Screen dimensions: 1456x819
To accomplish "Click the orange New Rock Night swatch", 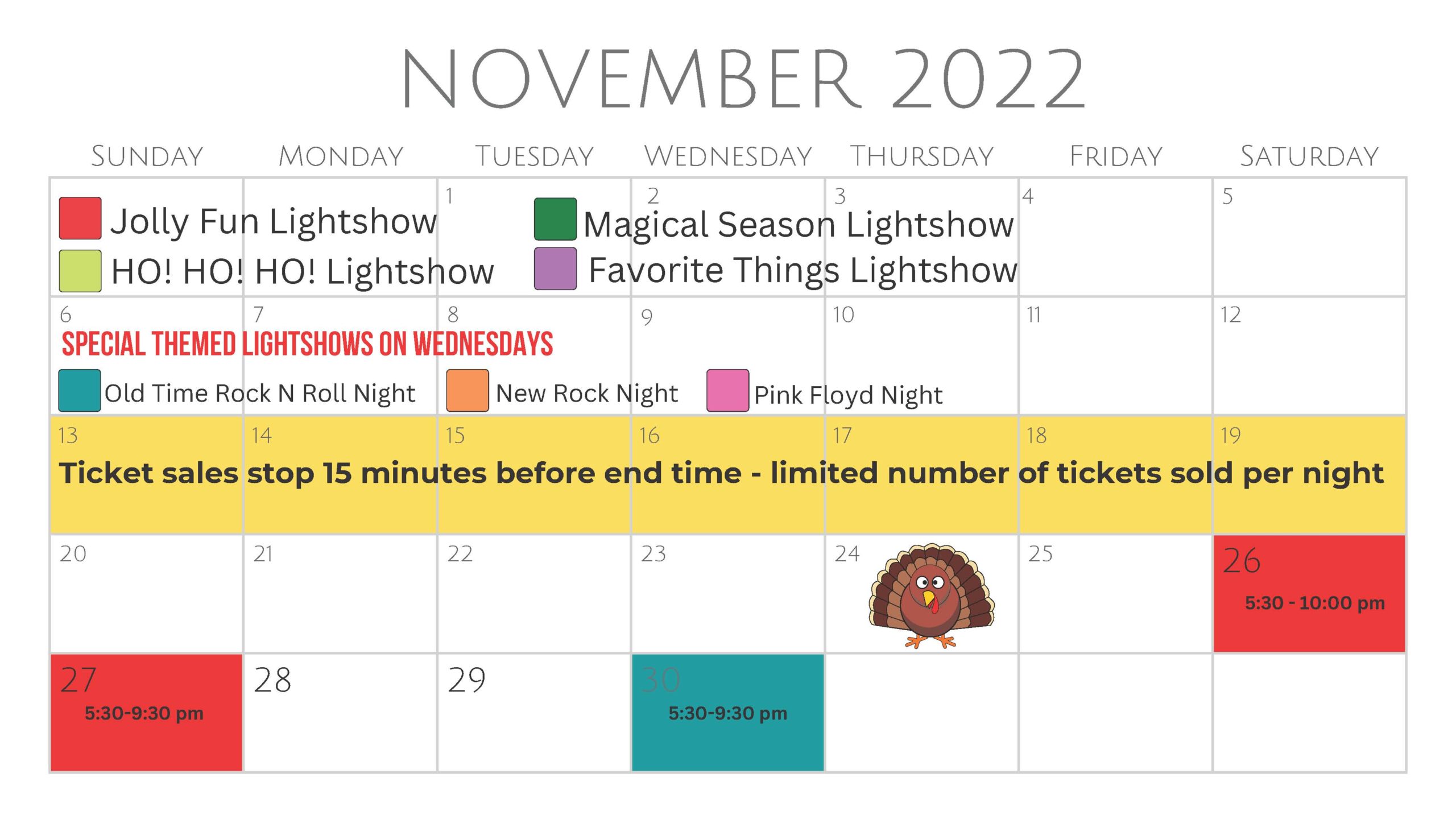I will coord(468,390).
